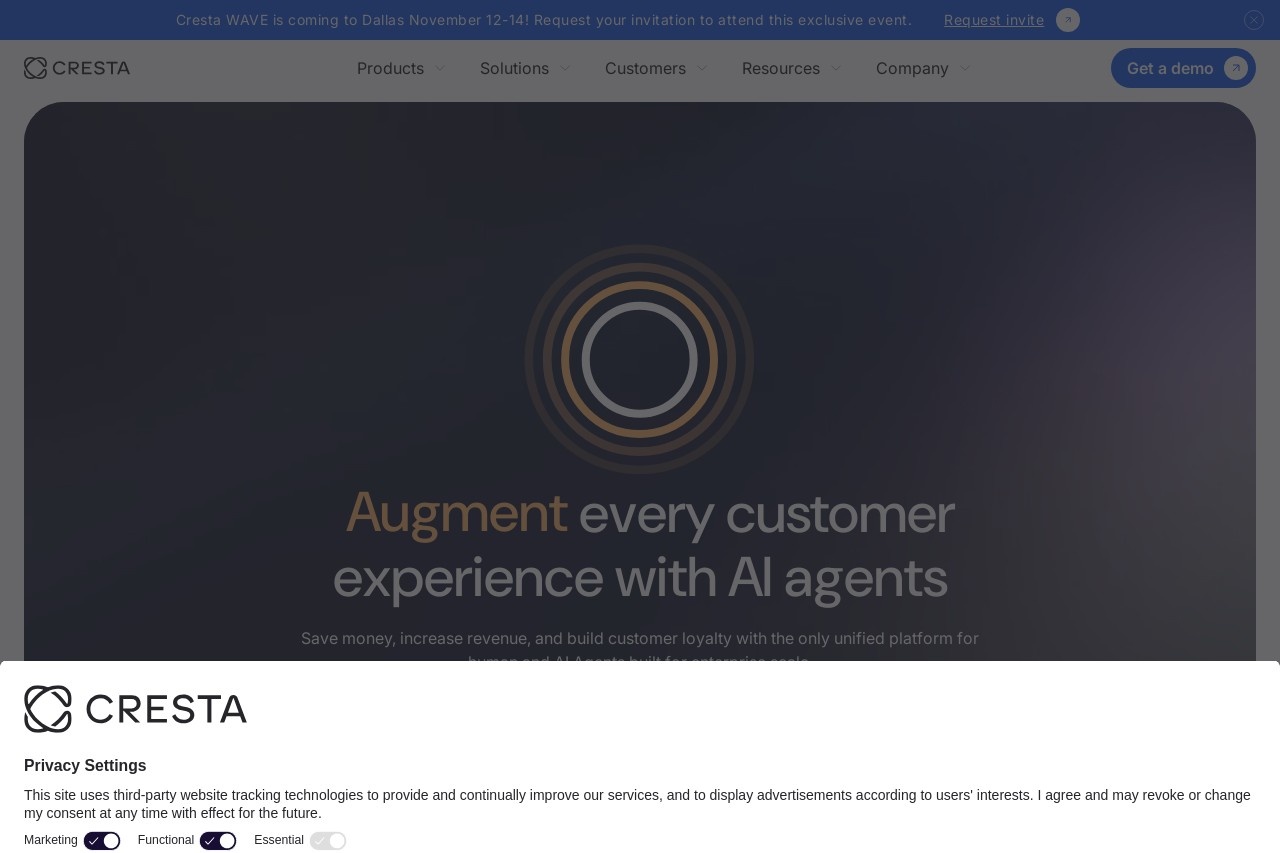Click the Essential label text
Image resolution: width=1280 pixels, height=853 pixels.
[x=279, y=840]
